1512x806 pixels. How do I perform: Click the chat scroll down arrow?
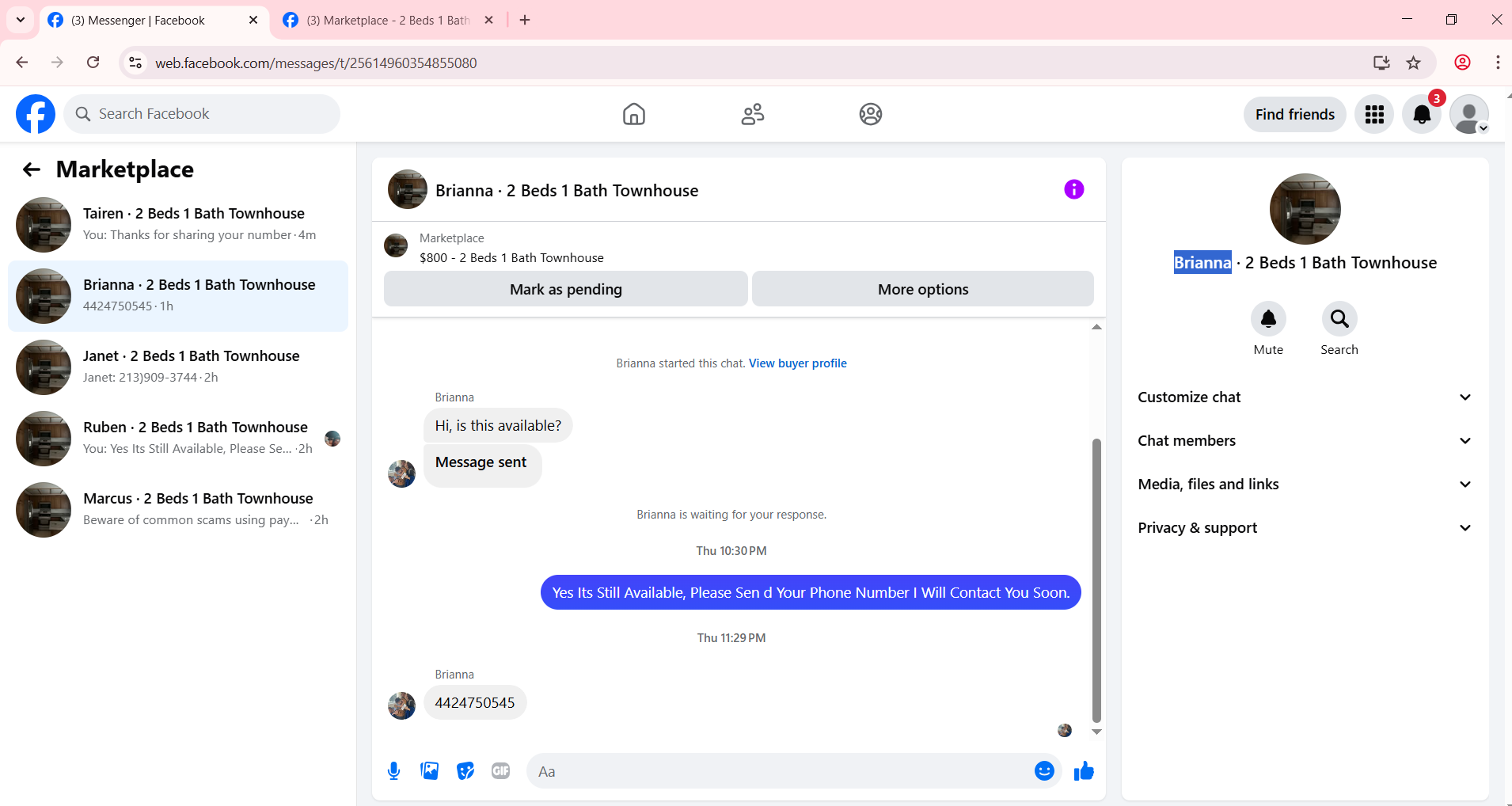[x=1096, y=732]
